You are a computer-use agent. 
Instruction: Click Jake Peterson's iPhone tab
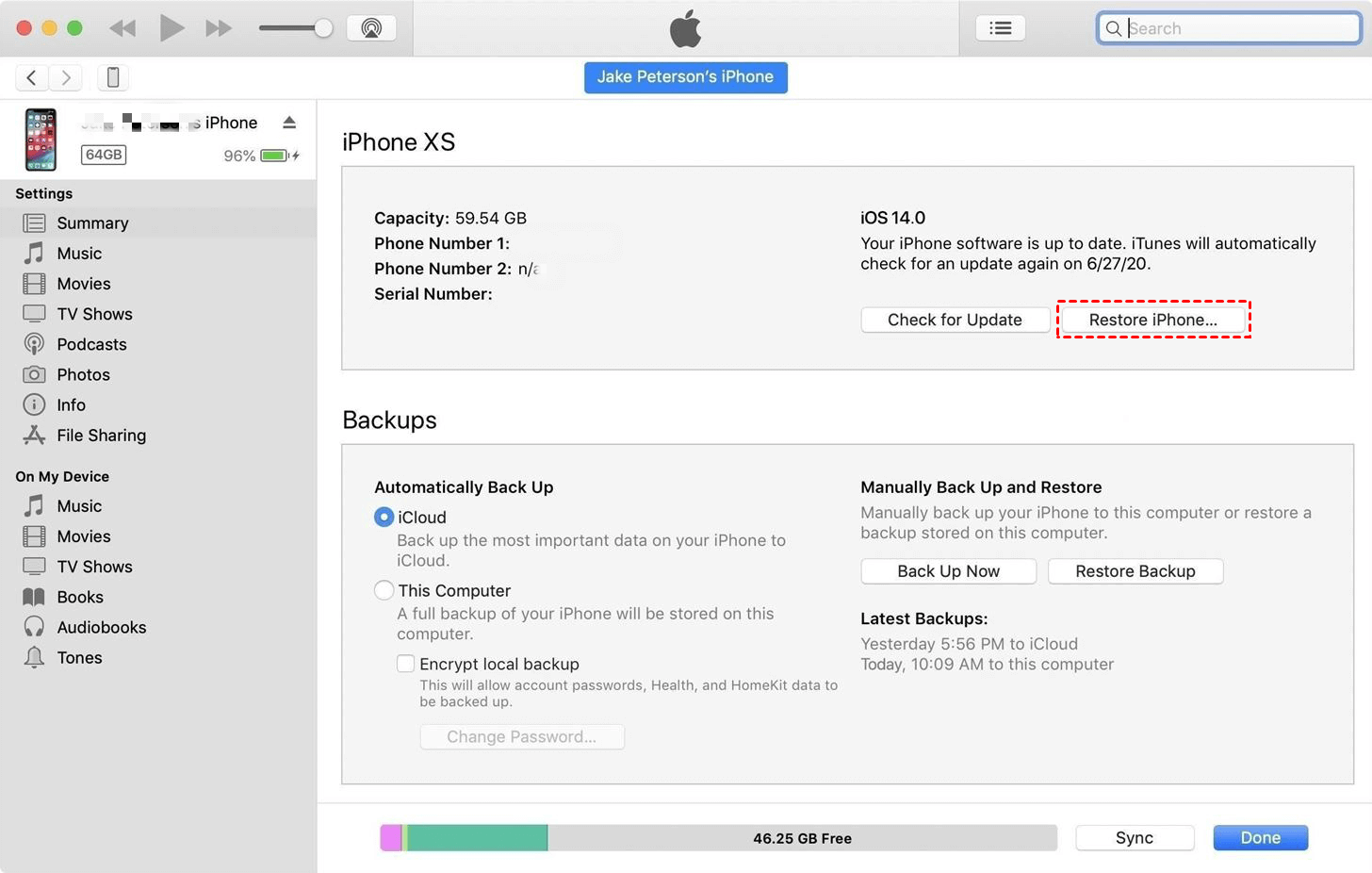coord(685,77)
